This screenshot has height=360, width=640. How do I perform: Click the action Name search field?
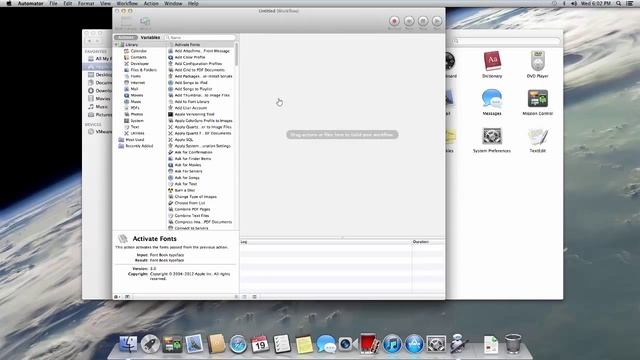[x=200, y=37]
